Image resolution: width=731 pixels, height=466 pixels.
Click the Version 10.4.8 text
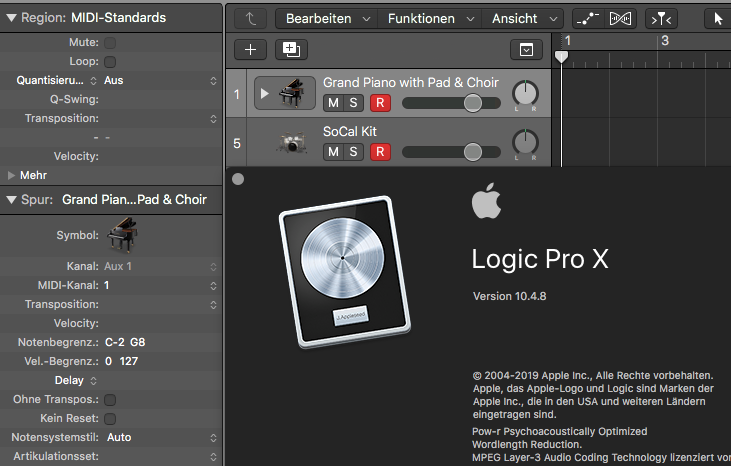coord(510,296)
